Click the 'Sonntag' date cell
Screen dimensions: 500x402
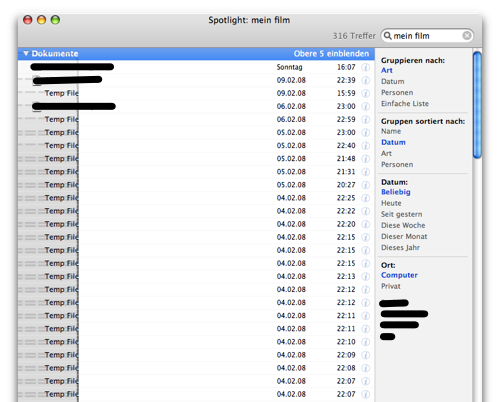[289, 67]
